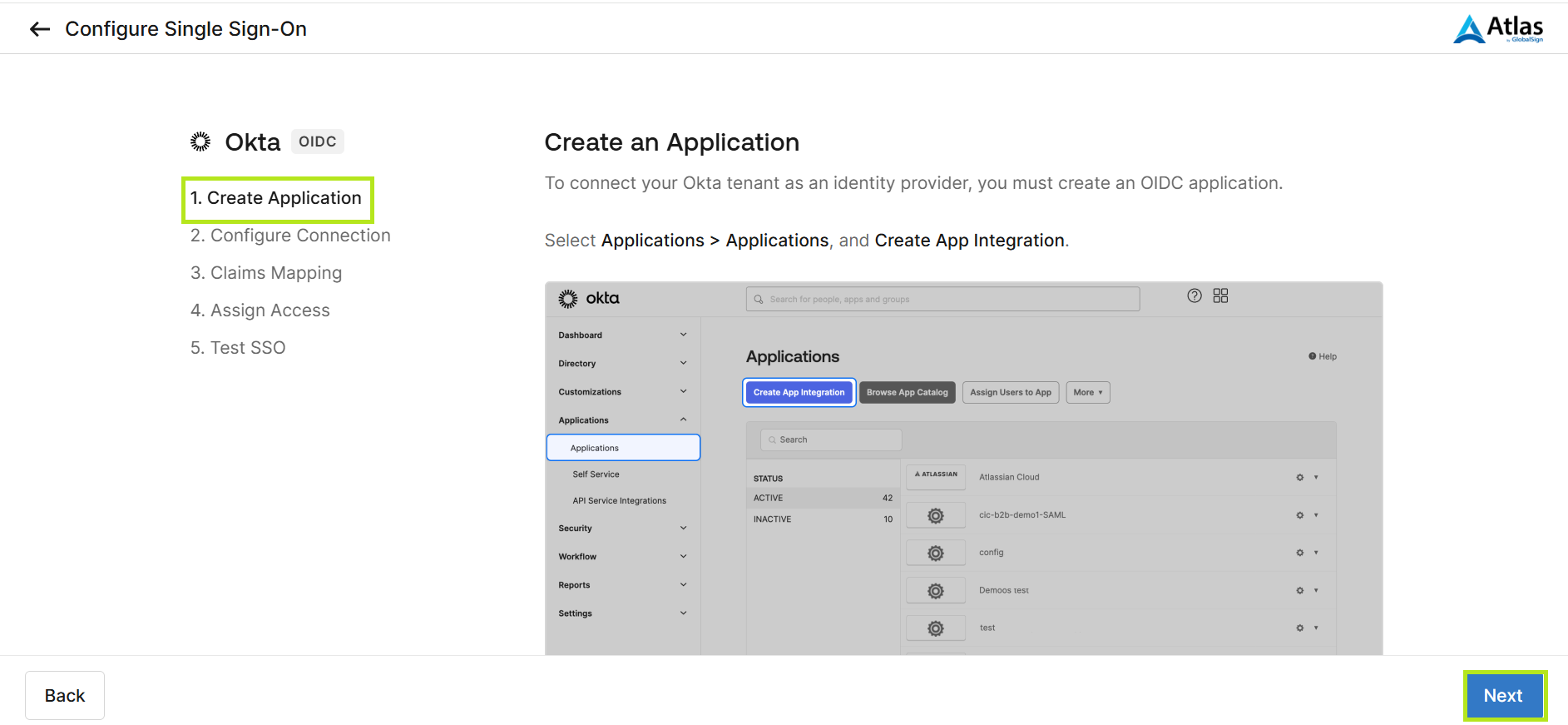This screenshot has width=1568, height=725.
Task: Click the Help link beside Applications heading
Action: click(1323, 356)
